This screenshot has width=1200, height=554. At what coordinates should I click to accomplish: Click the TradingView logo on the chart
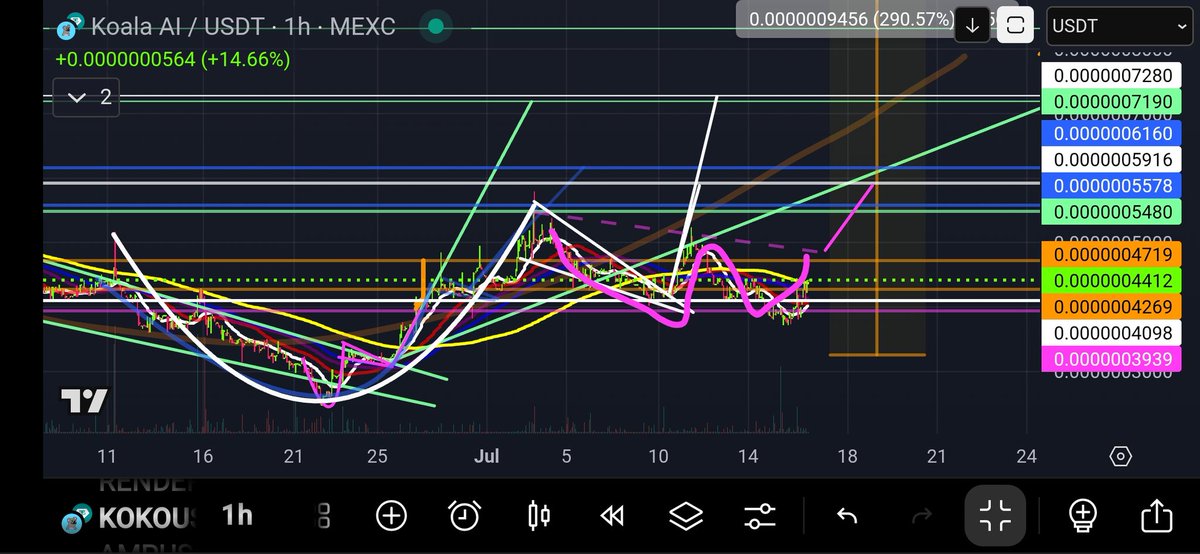pyautogui.click(x=84, y=401)
